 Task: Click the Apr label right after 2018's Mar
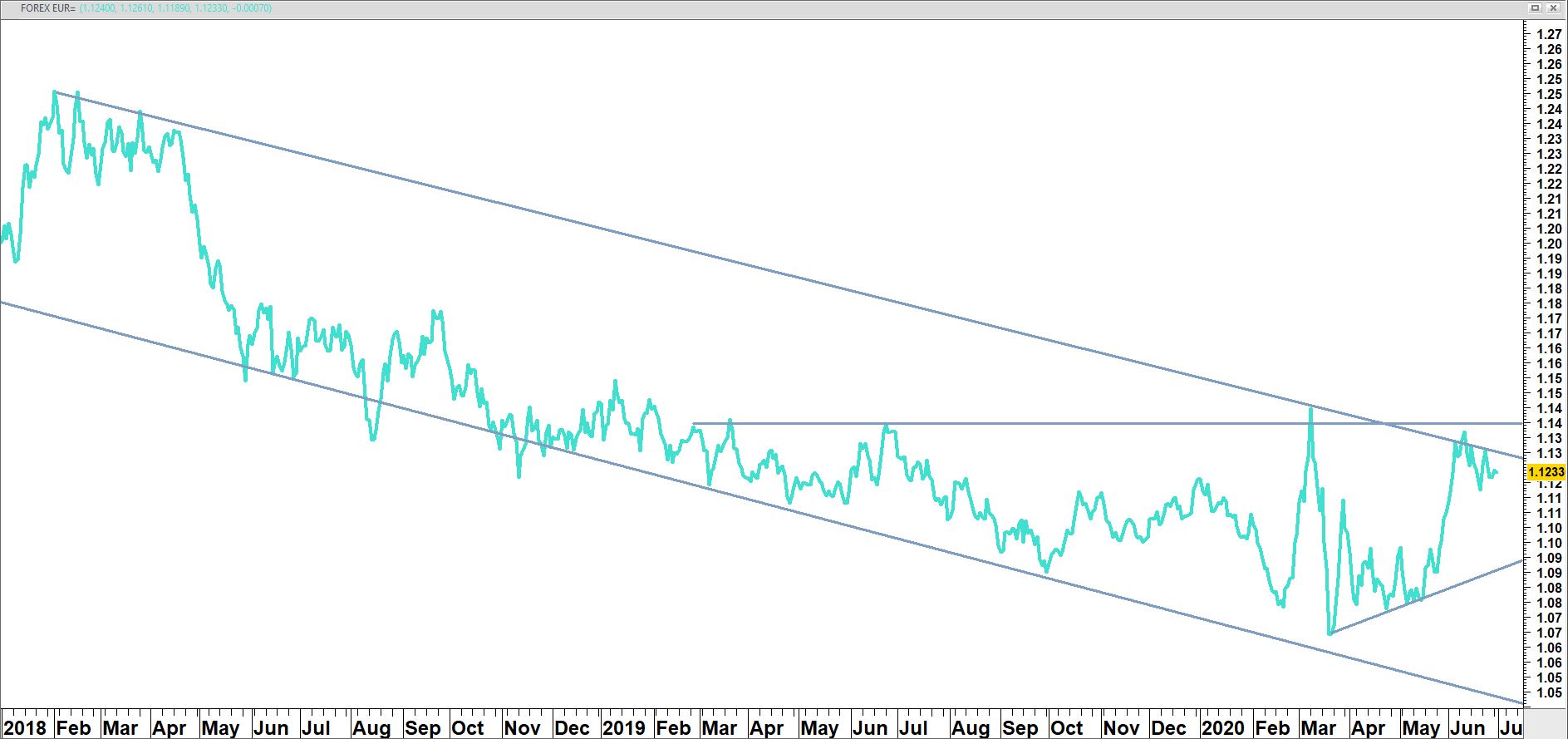coord(170,728)
